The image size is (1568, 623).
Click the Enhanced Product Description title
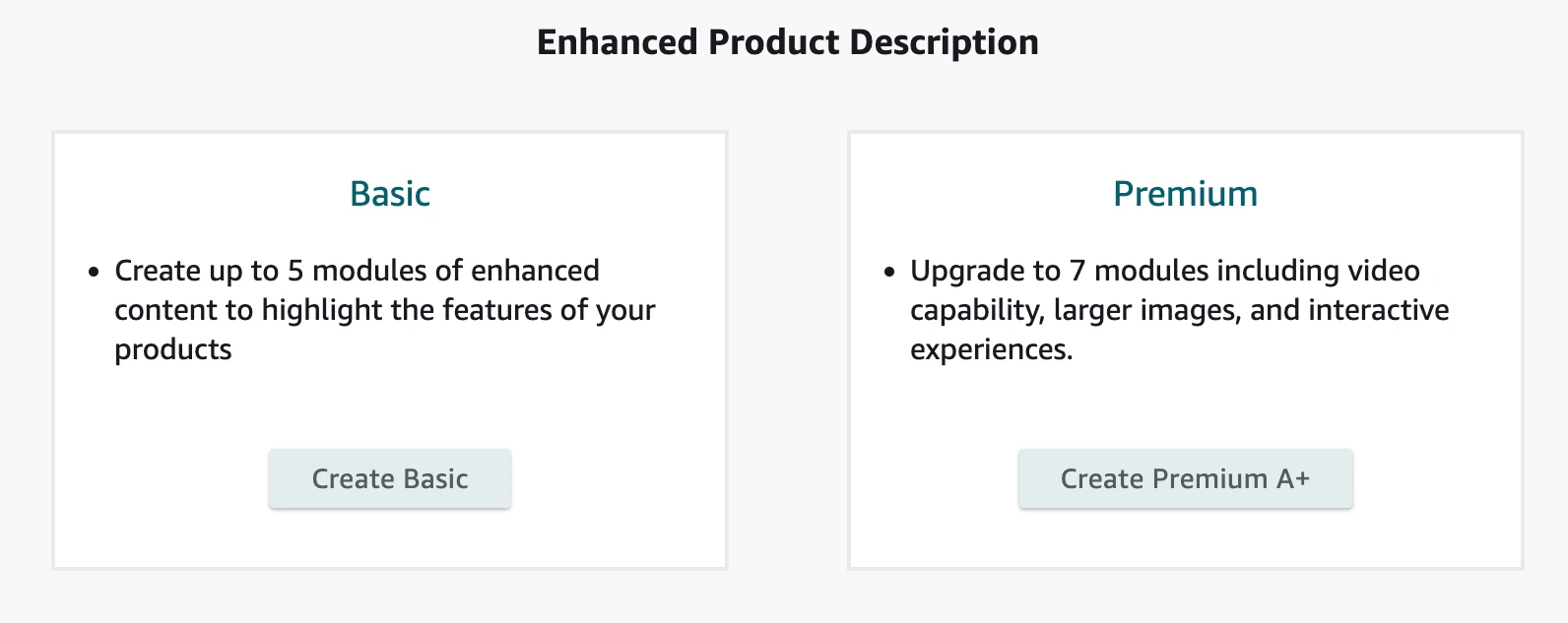787,42
